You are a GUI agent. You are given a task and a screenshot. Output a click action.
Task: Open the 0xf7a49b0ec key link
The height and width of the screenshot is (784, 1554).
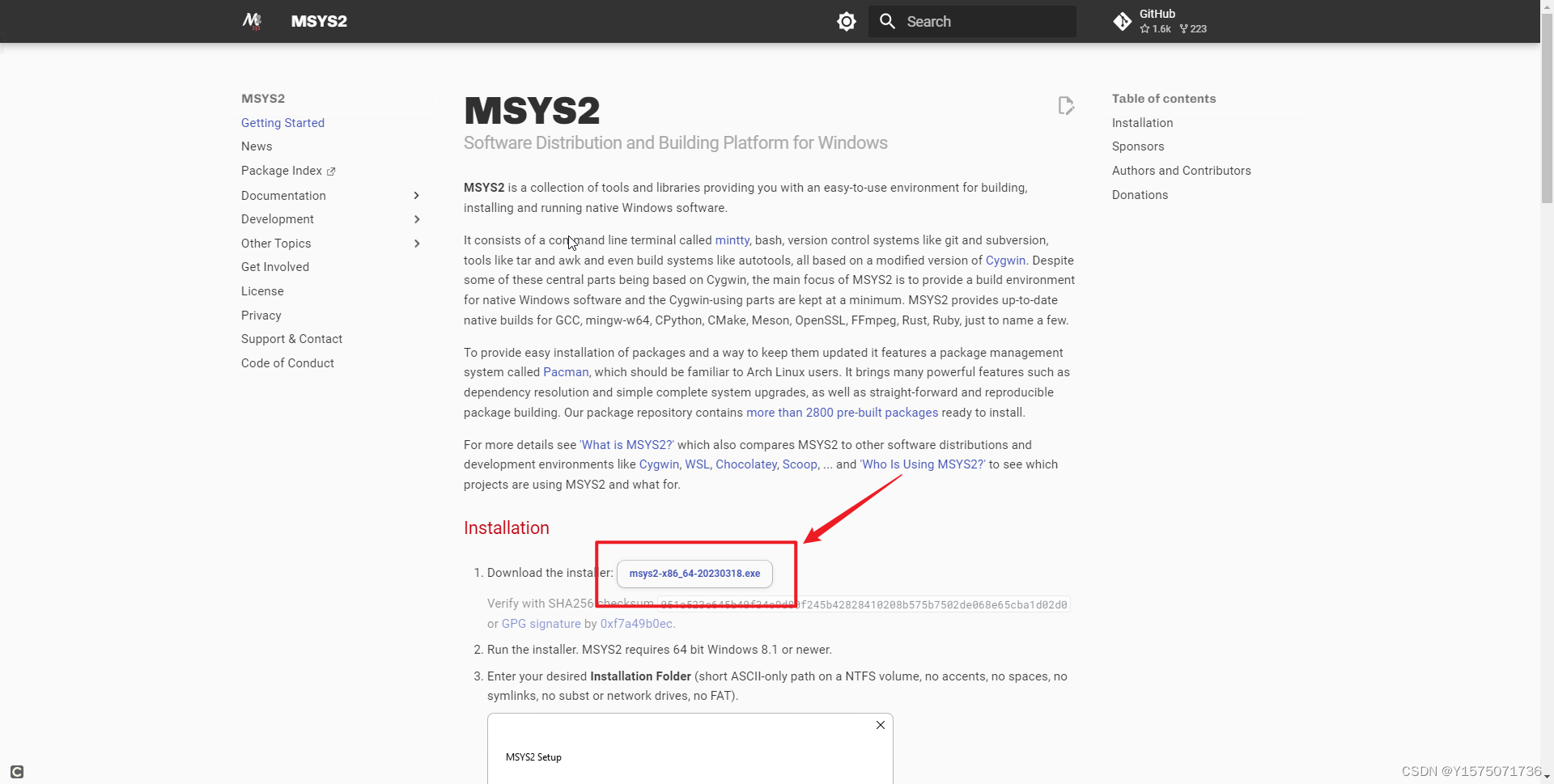pyautogui.click(x=636, y=624)
